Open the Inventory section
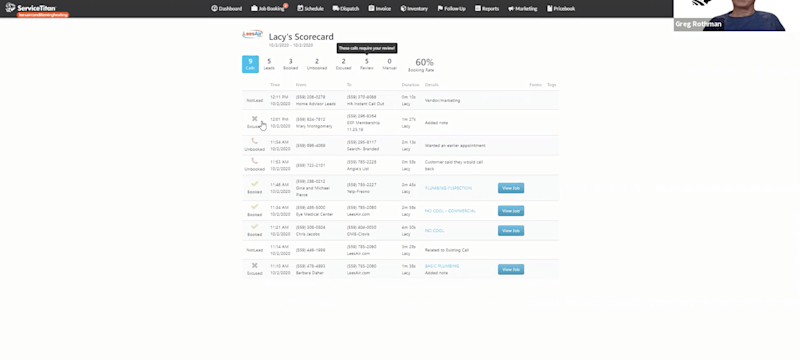The image size is (800, 360). pyautogui.click(x=414, y=9)
